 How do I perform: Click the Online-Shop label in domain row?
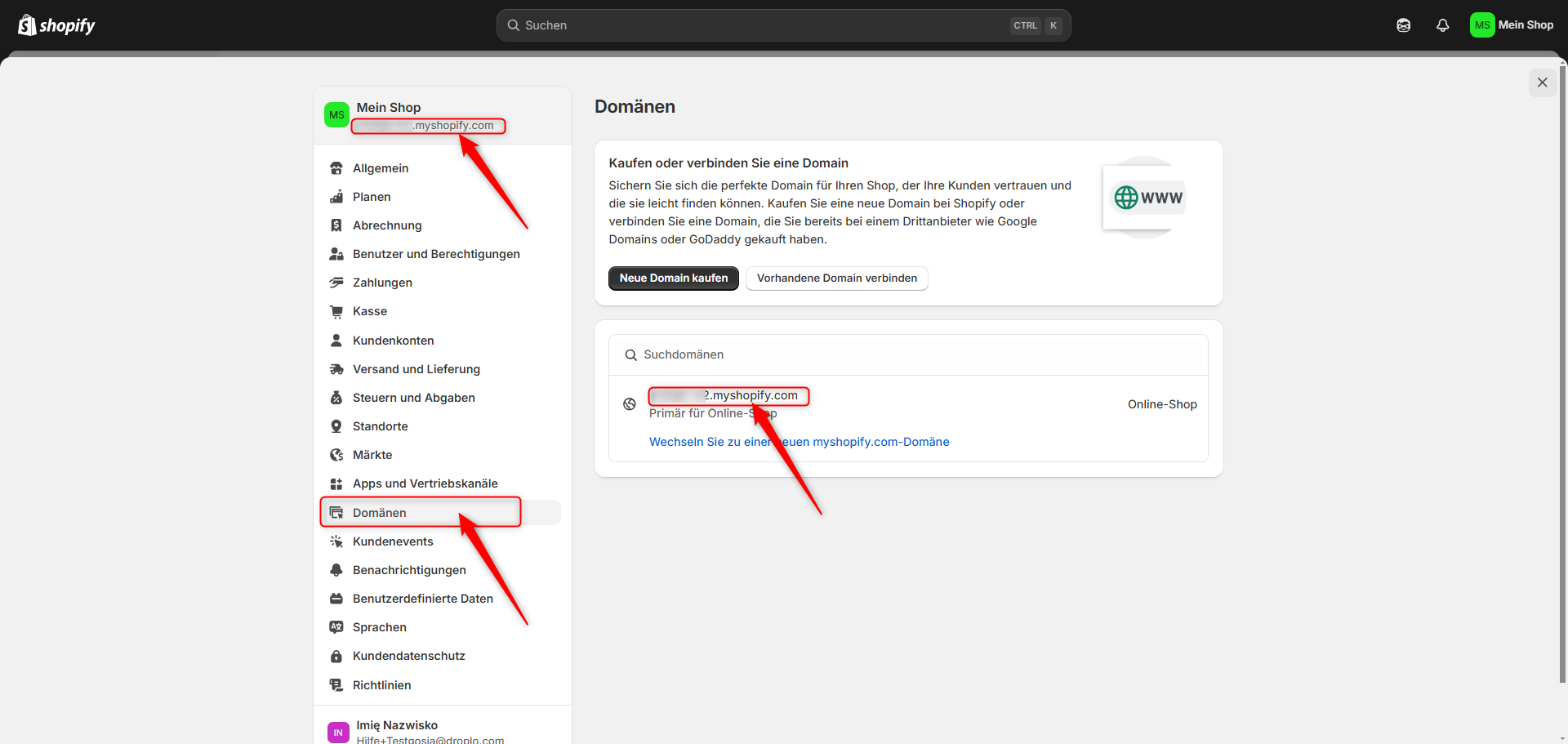click(x=1162, y=404)
